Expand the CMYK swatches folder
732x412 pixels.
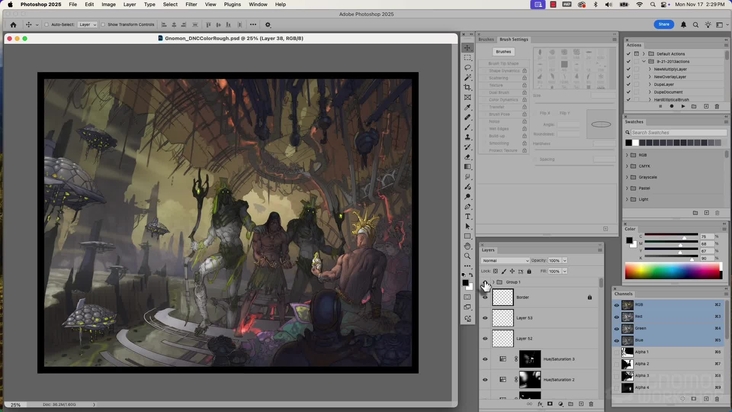(x=628, y=166)
